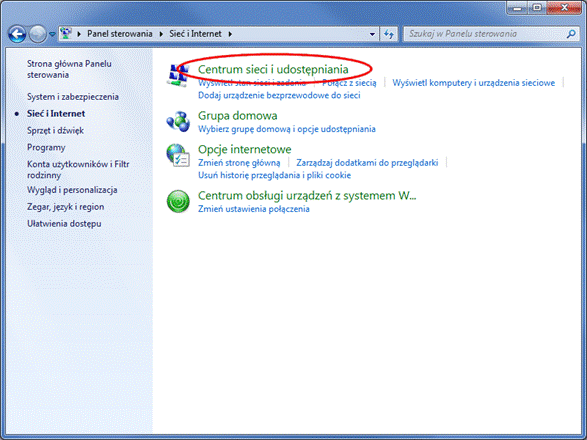Click the Forward navigation arrow button
This screenshot has height=440, width=587.
37,34
